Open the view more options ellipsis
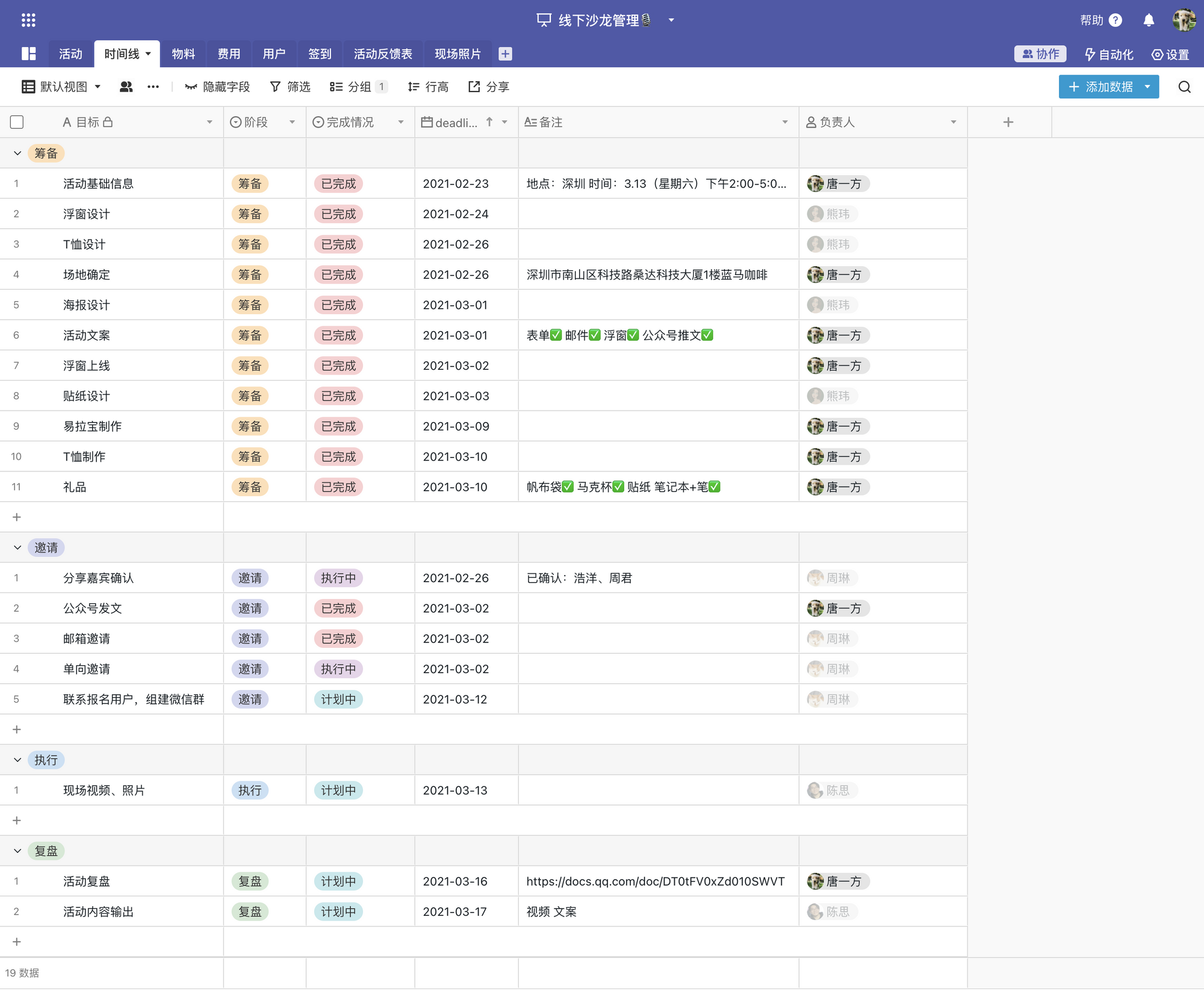The width and height of the screenshot is (1204, 991). click(153, 87)
